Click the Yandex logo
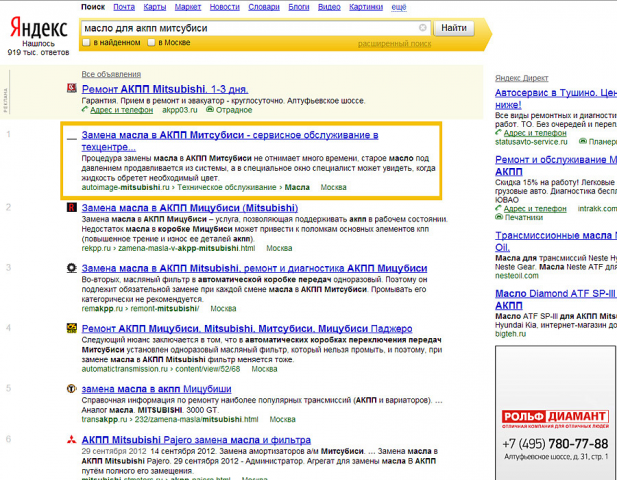 pyautogui.click(x=38, y=27)
